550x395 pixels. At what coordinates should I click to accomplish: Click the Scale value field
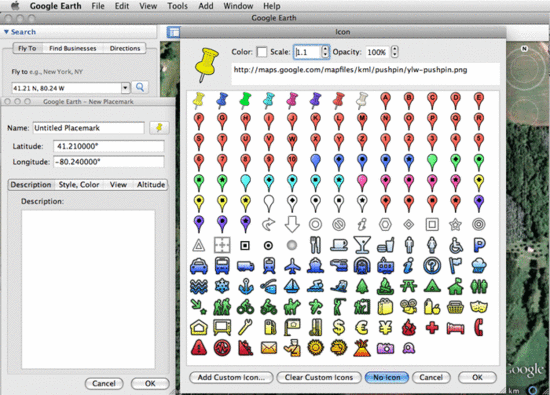coord(308,52)
